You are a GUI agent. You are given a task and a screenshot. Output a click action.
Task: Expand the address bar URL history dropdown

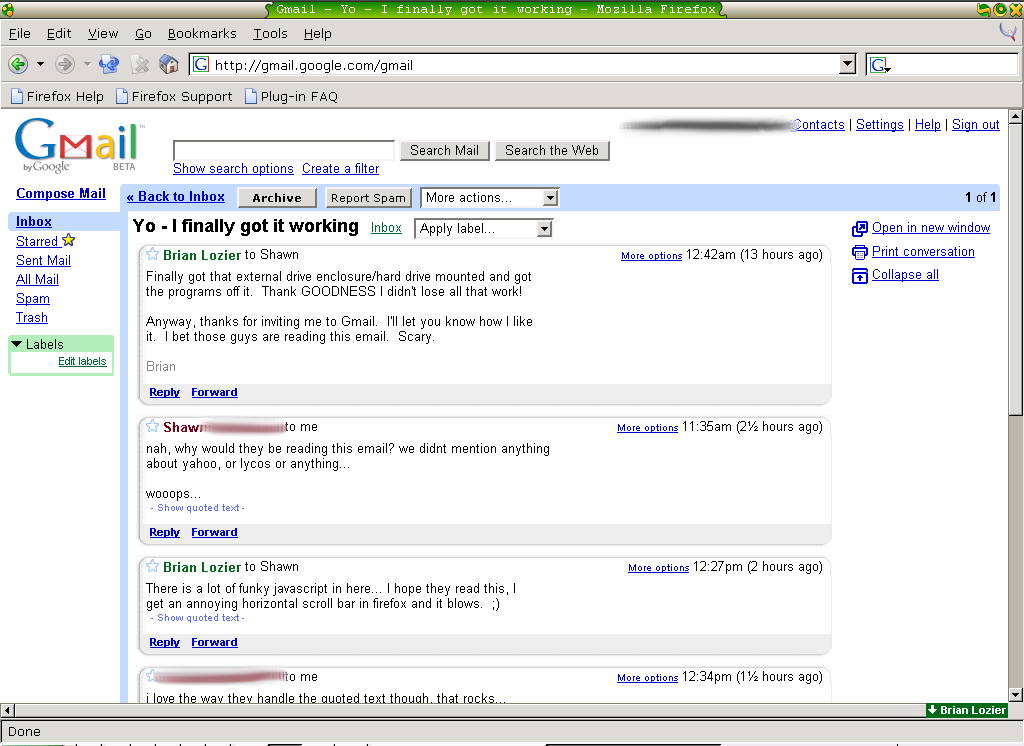tap(847, 64)
